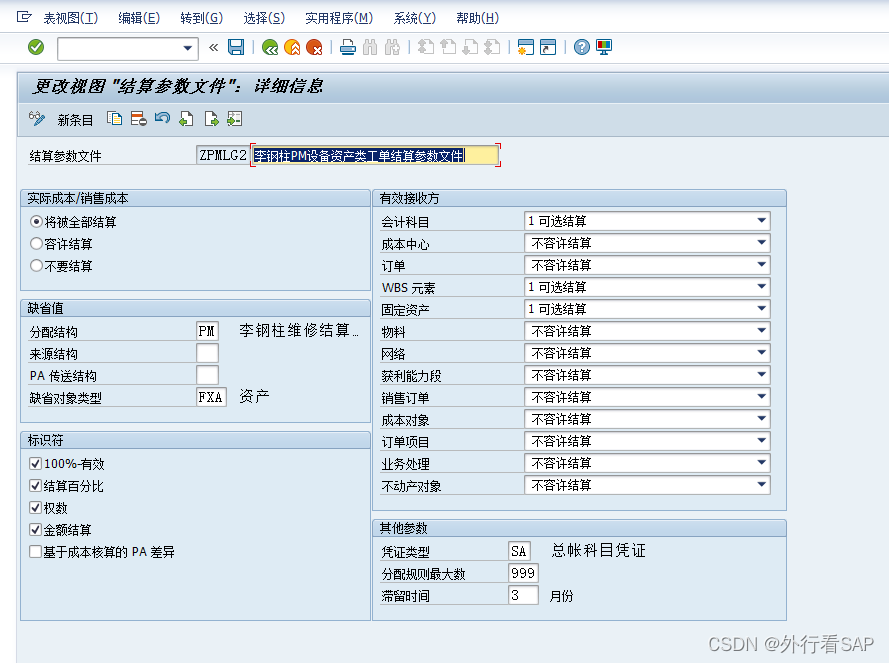Click the red Cancel icon
Screen dimensions: 889x663
pyautogui.click(x=314, y=47)
